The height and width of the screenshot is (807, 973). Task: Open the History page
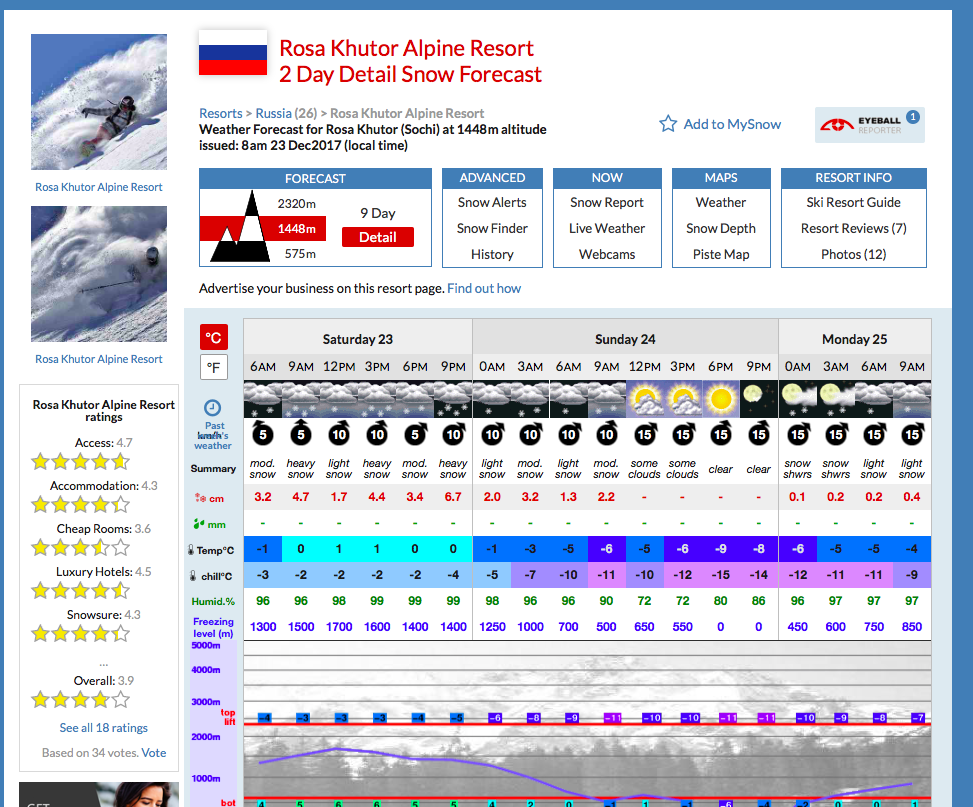(x=491, y=255)
